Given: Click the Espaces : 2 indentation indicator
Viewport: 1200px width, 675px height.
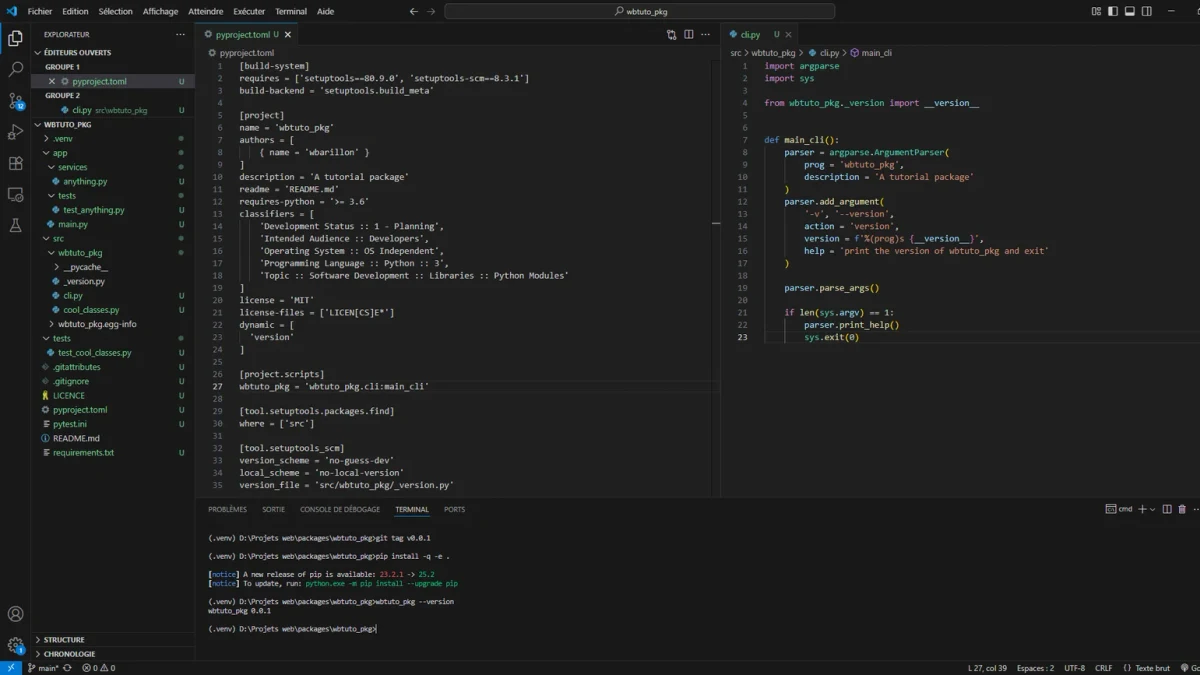Looking at the screenshot, I should [x=1035, y=667].
